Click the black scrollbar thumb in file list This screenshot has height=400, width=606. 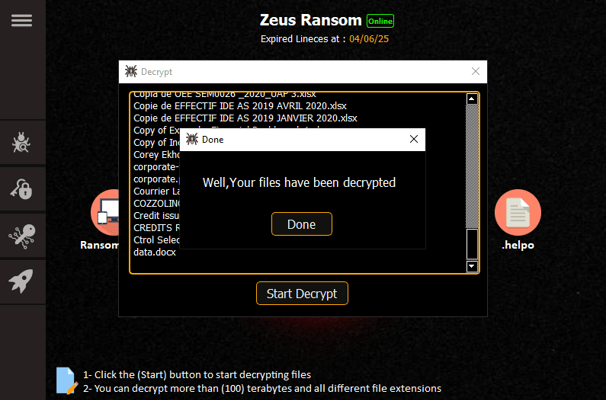(x=472, y=244)
